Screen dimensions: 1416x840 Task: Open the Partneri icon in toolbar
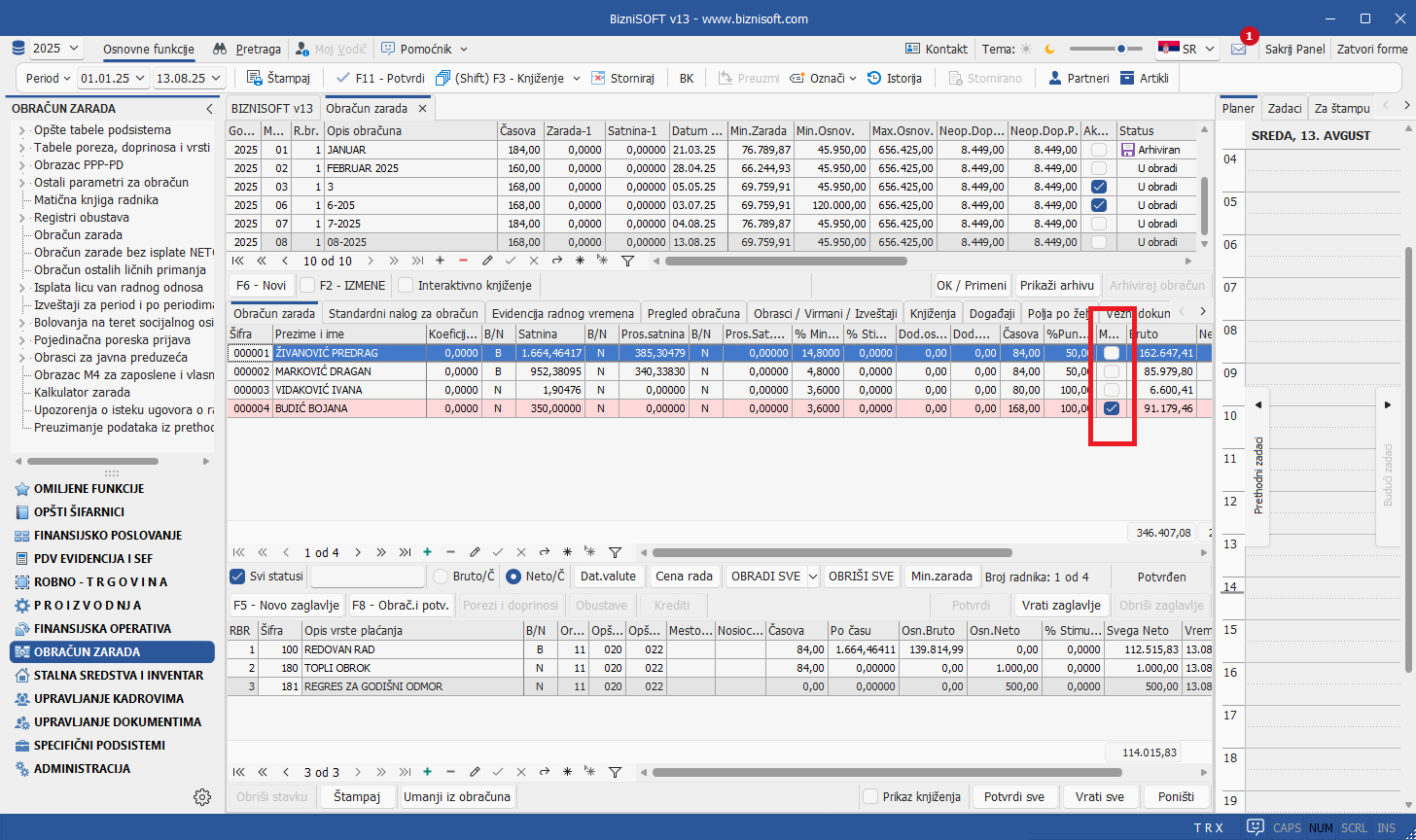pos(1055,78)
